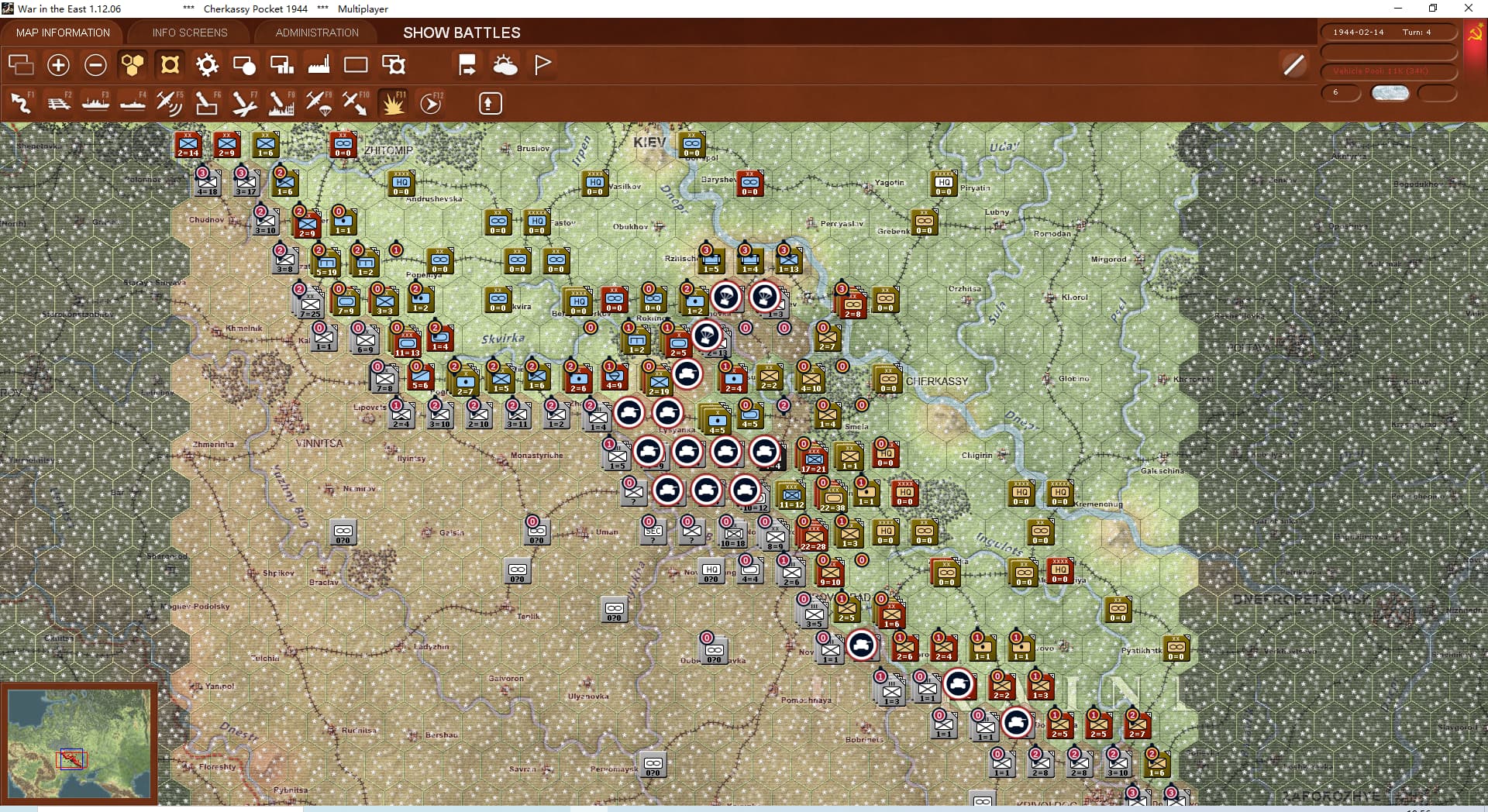Click the diagonal slash round button
The width and height of the screenshot is (1488, 812).
coord(1293,65)
